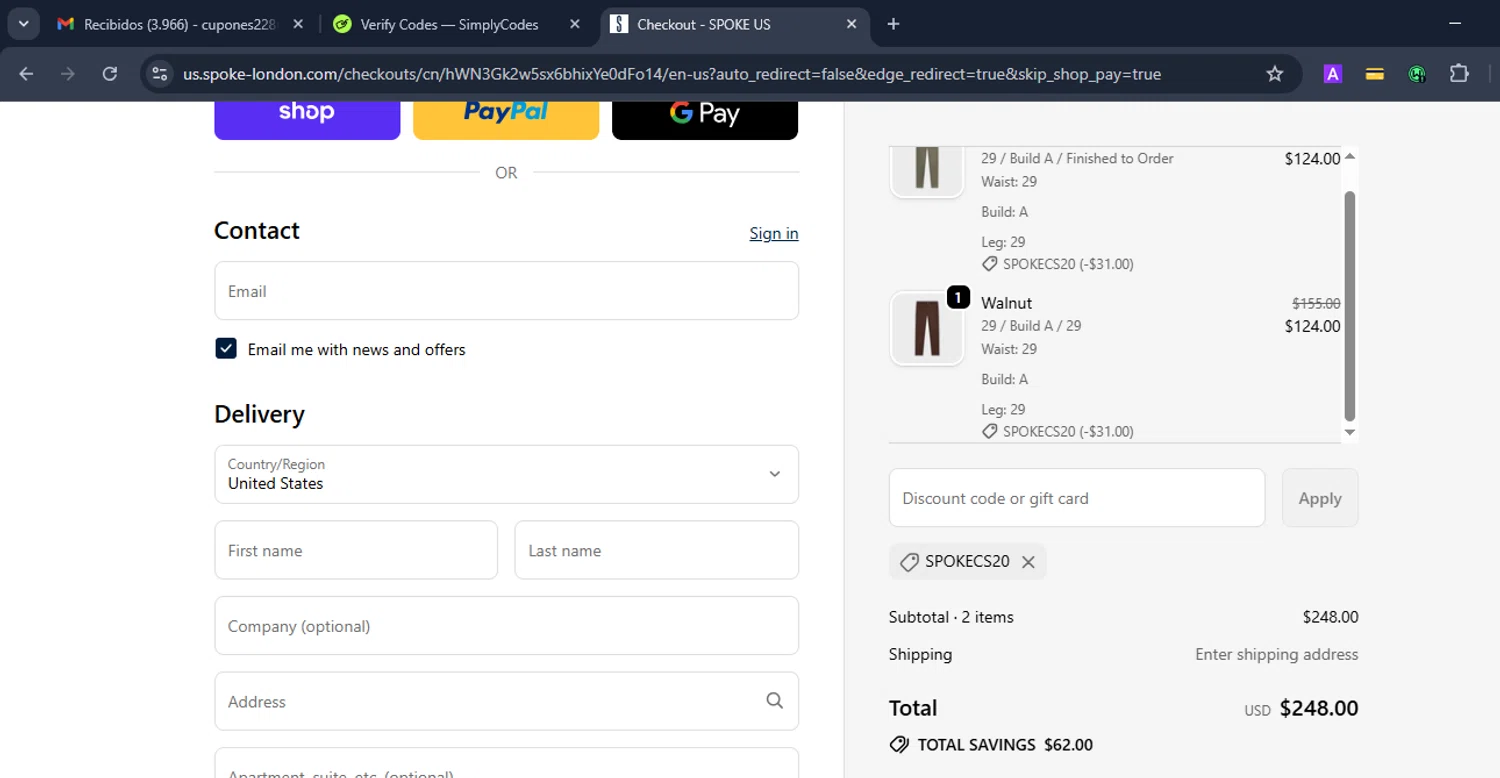Open the yellow card extension icon

[x=1374, y=74]
